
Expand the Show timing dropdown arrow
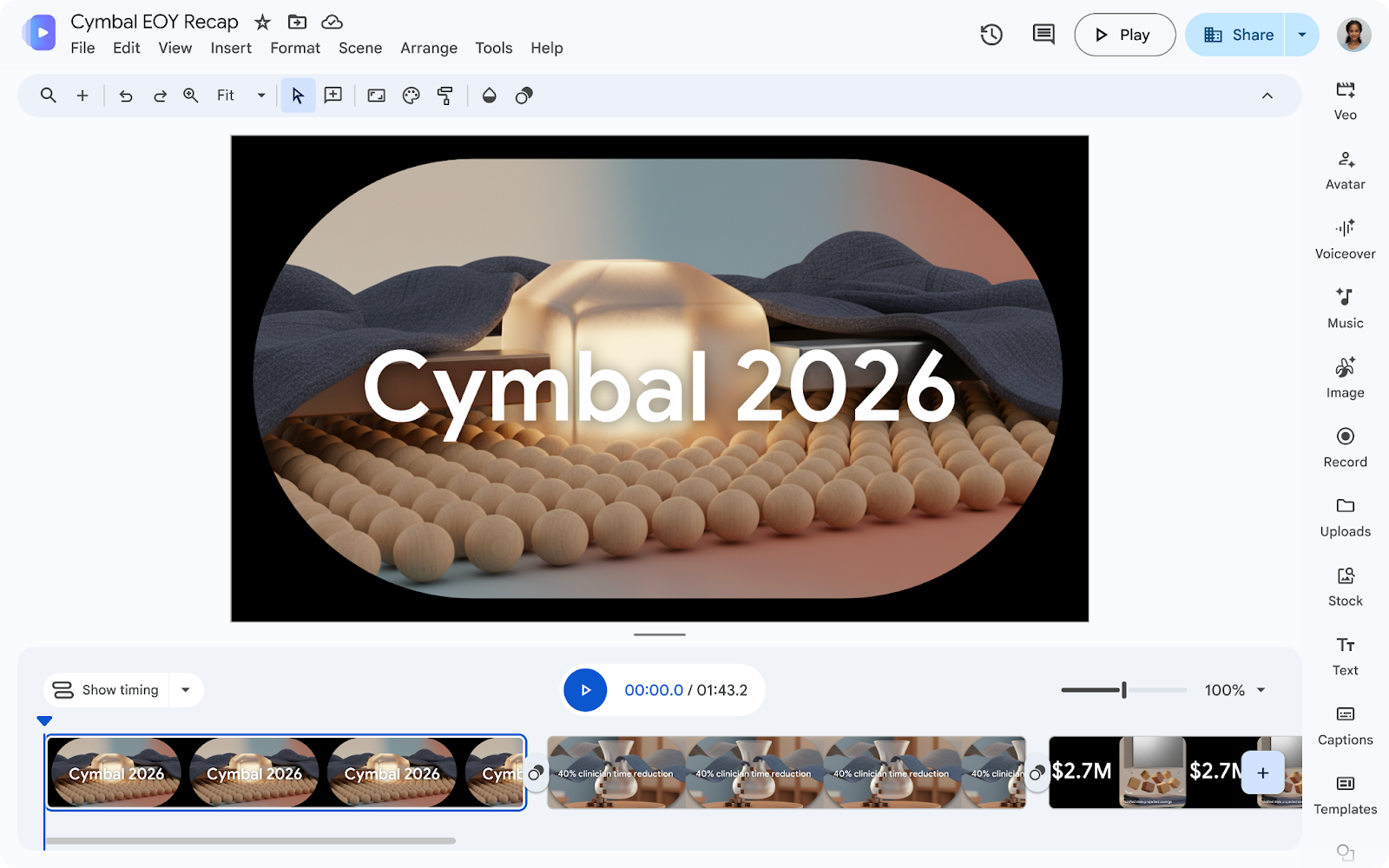(186, 690)
